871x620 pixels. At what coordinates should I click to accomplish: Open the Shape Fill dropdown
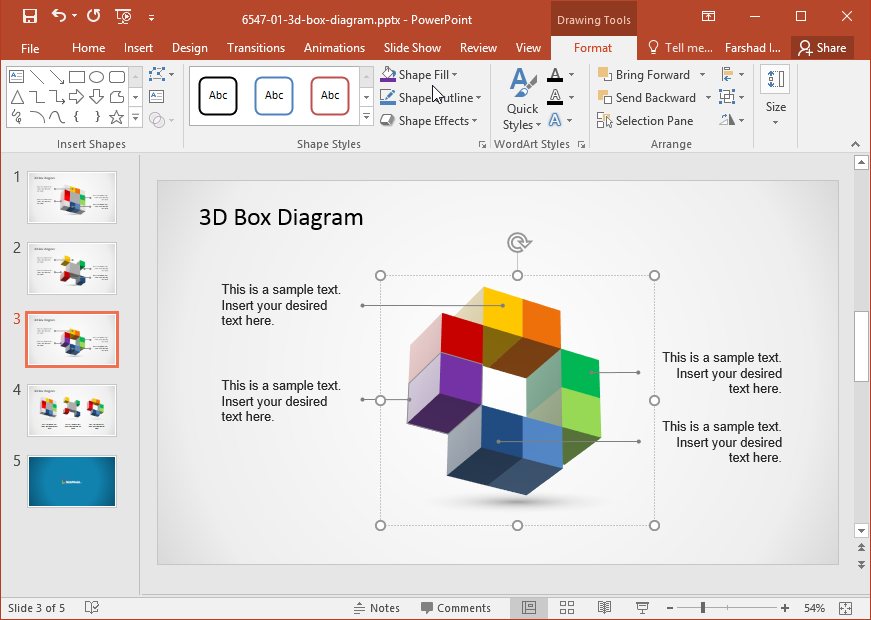point(454,75)
